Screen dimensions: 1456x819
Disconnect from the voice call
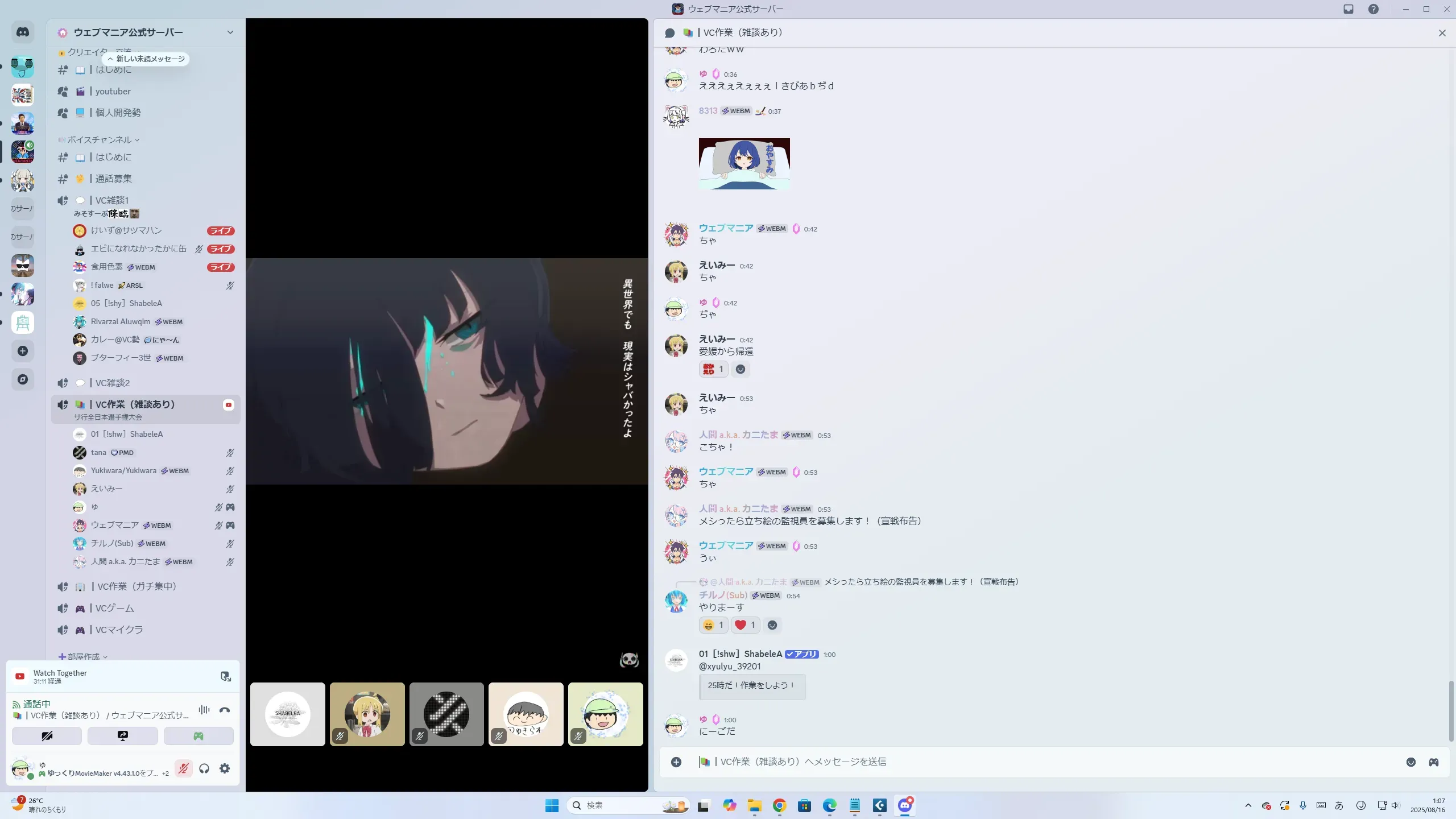click(225, 710)
